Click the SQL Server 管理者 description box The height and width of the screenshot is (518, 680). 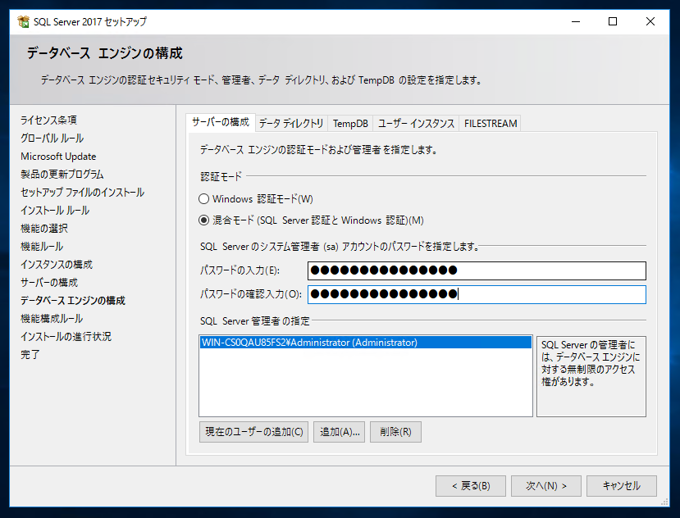[591, 376]
